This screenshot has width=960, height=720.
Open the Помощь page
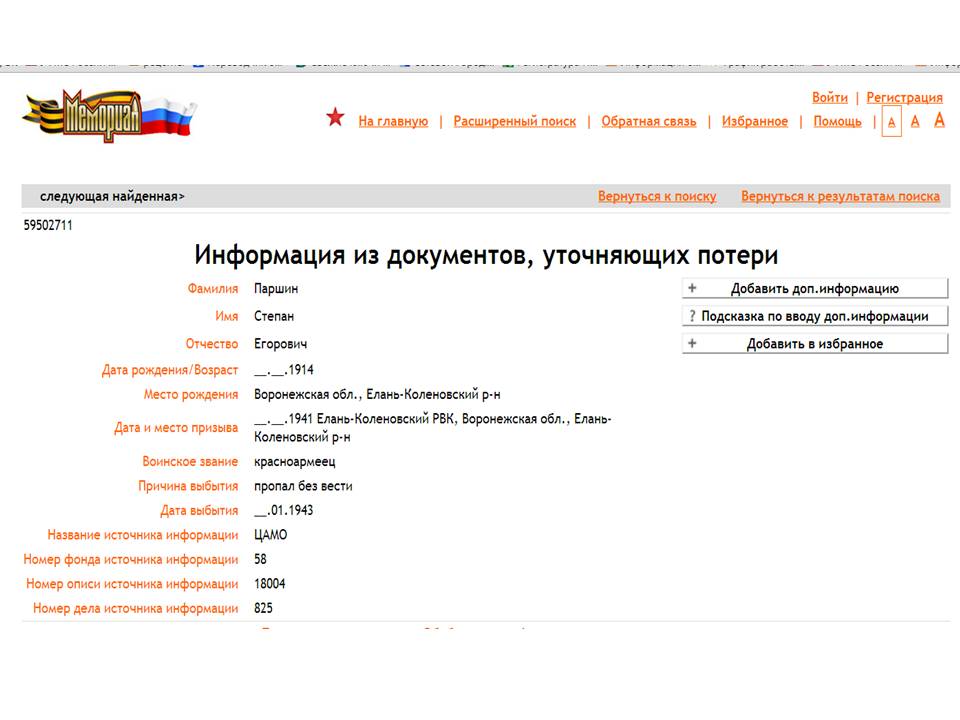coord(837,121)
